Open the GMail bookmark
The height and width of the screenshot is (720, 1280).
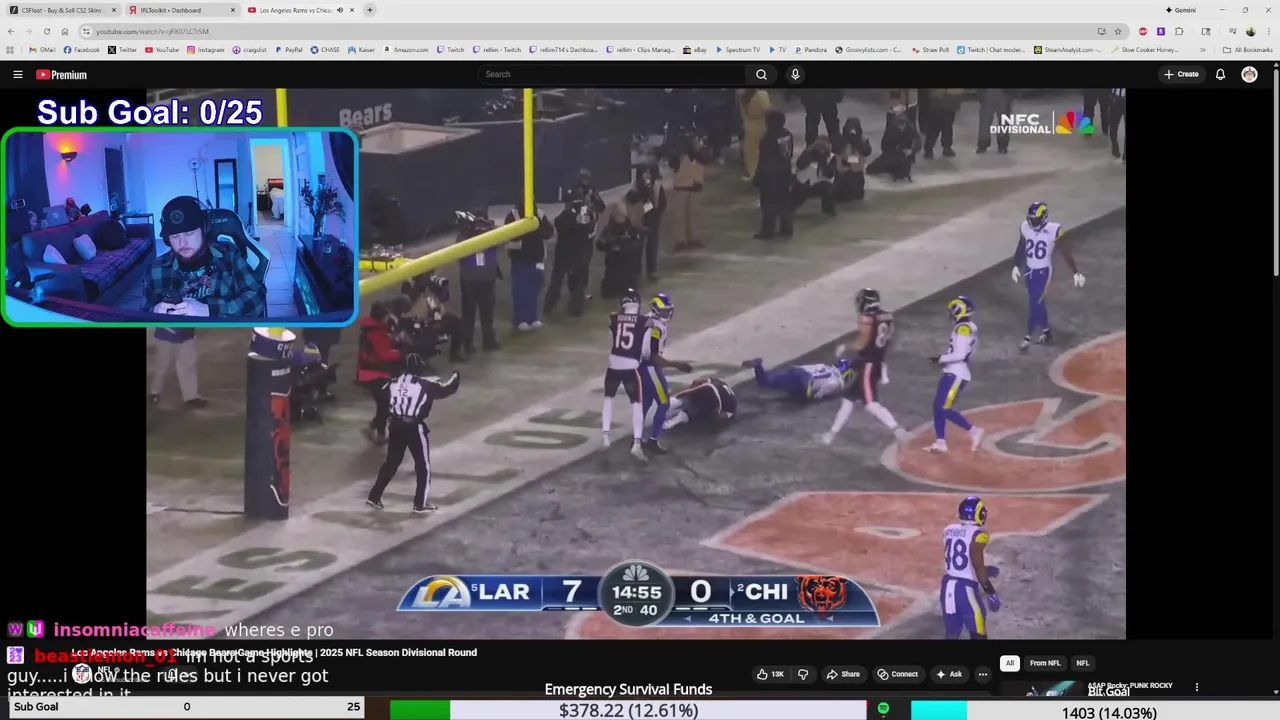42,49
